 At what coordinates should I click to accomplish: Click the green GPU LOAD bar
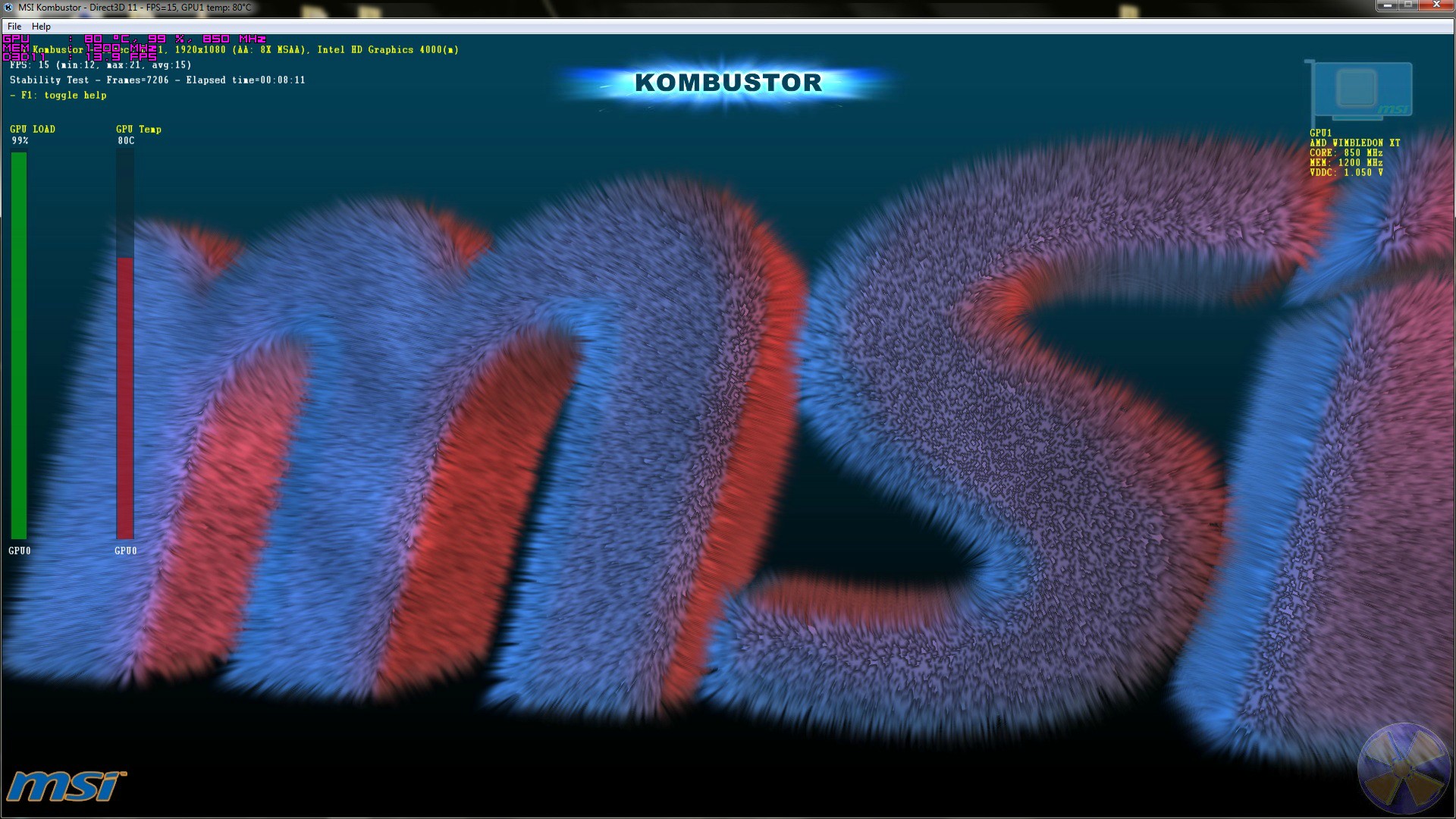pos(19,346)
